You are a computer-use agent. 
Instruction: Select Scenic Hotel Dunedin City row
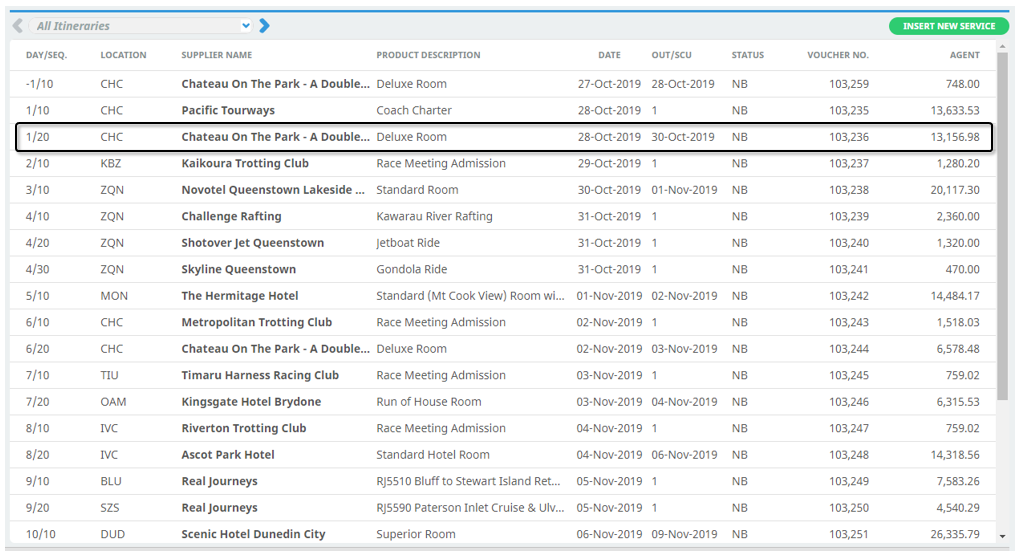(x=502, y=534)
